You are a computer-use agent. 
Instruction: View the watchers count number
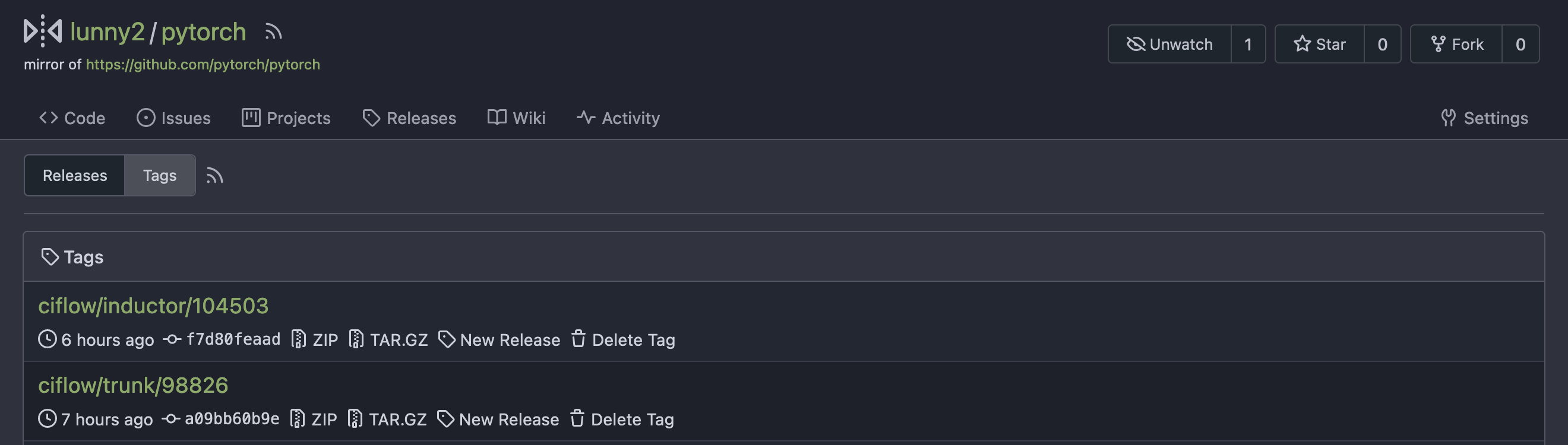pyautogui.click(x=1248, y=44)
